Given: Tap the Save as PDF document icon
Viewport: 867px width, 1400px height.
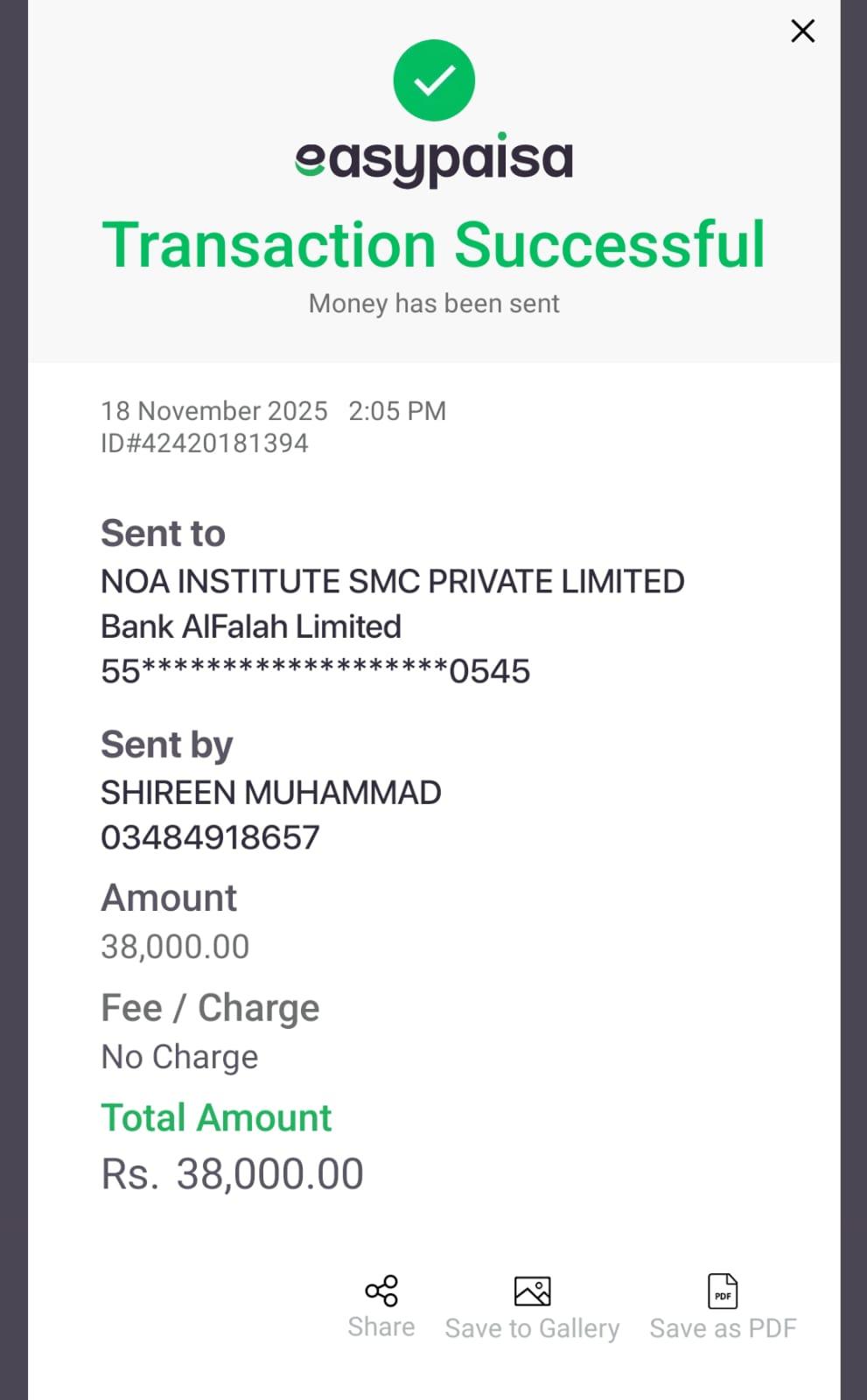Looking at the screenshot, I should (x=723, y=1291).
